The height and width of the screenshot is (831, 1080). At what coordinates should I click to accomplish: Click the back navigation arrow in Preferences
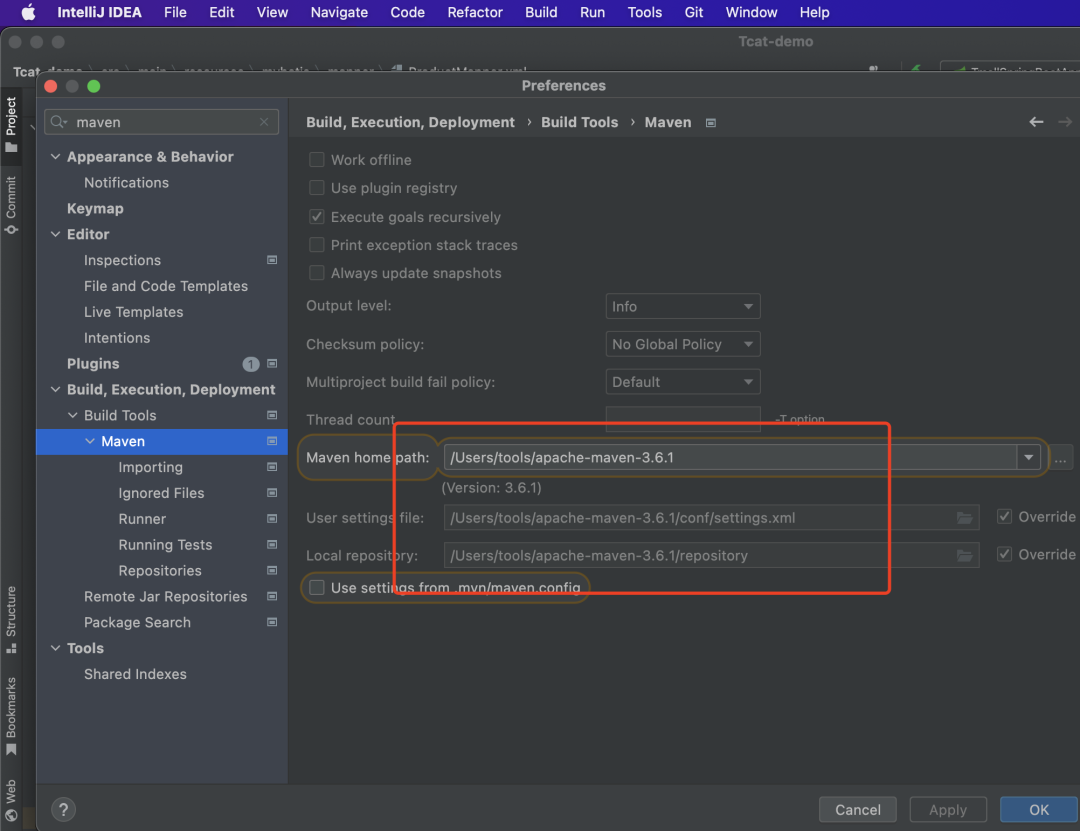[1036, 122]
